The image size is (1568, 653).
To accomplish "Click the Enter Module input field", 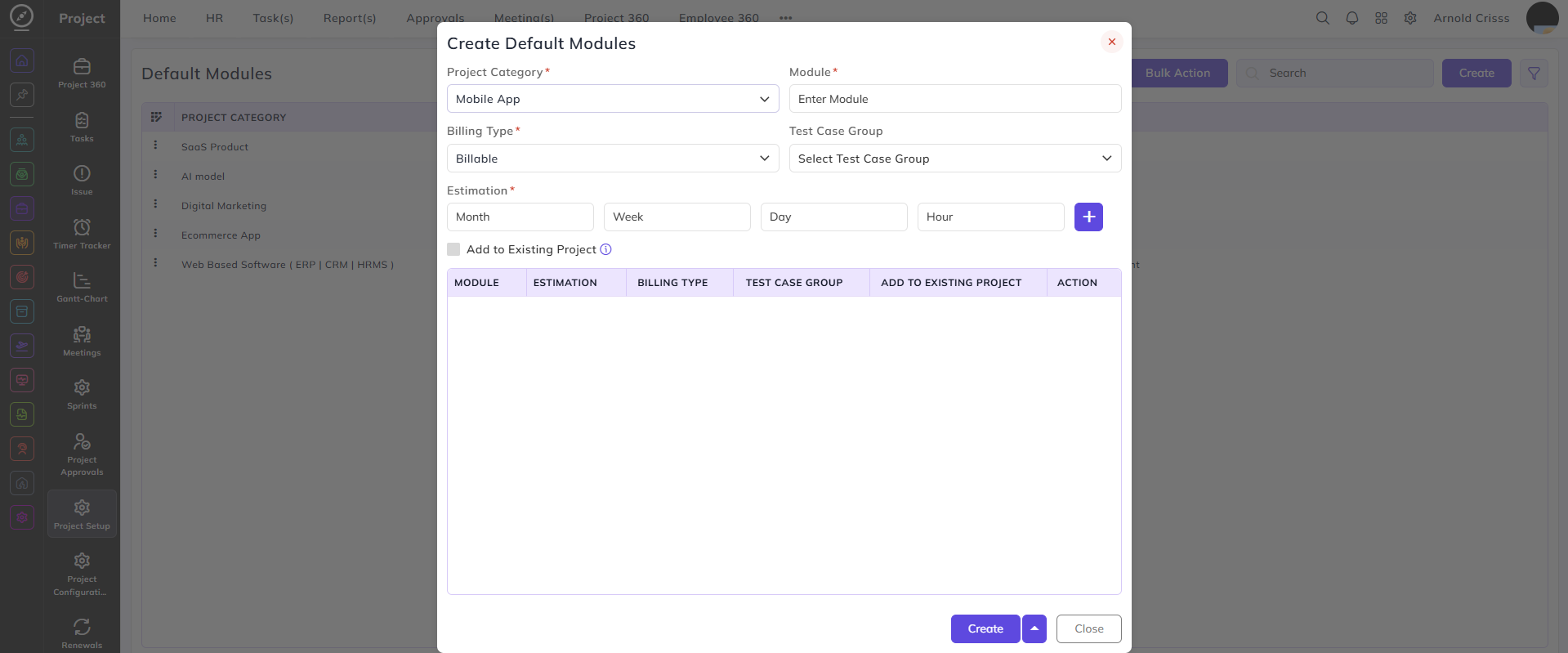I will click(955, 99).
